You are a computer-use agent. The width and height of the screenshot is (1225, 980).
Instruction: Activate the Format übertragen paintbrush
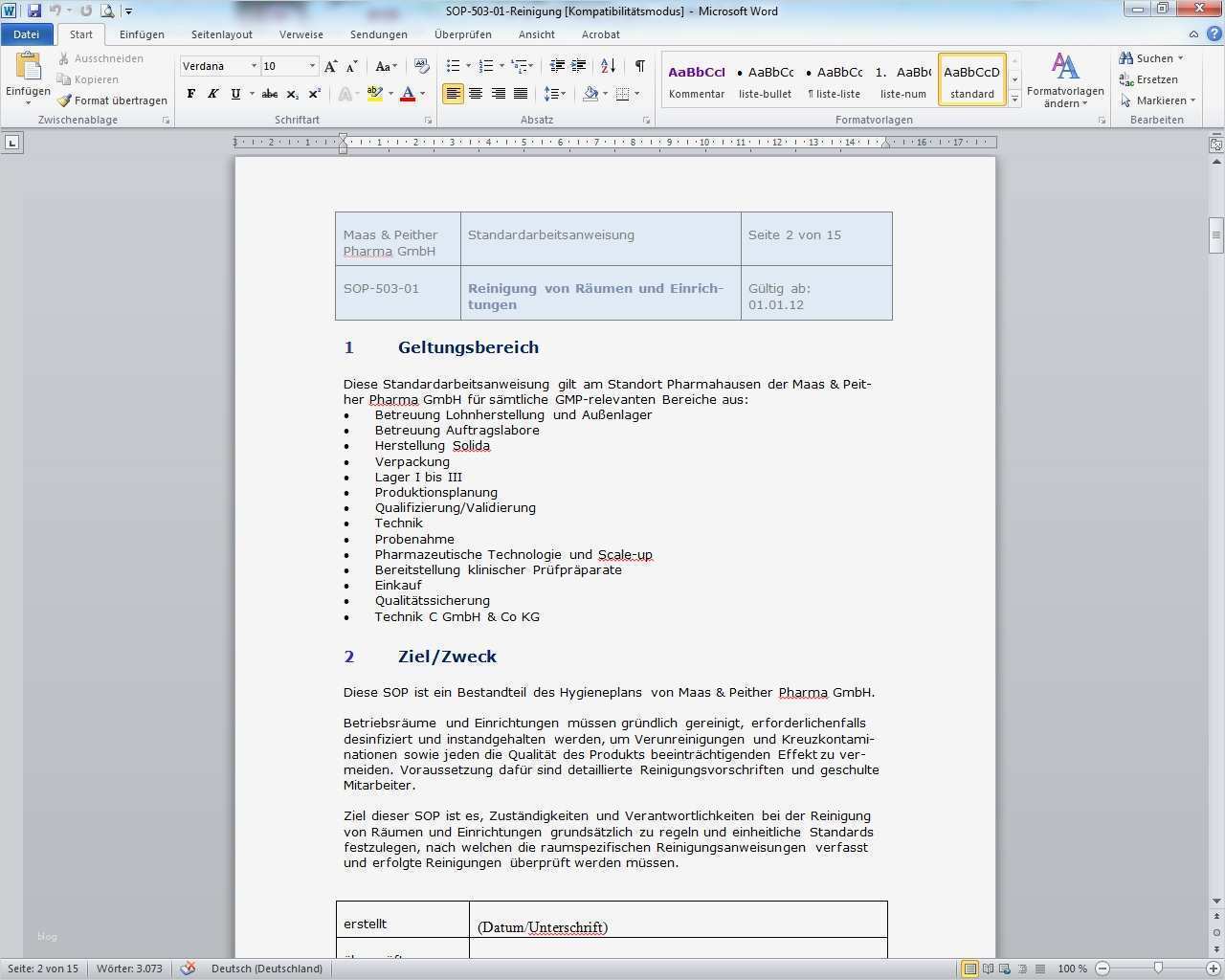point(112,100)
